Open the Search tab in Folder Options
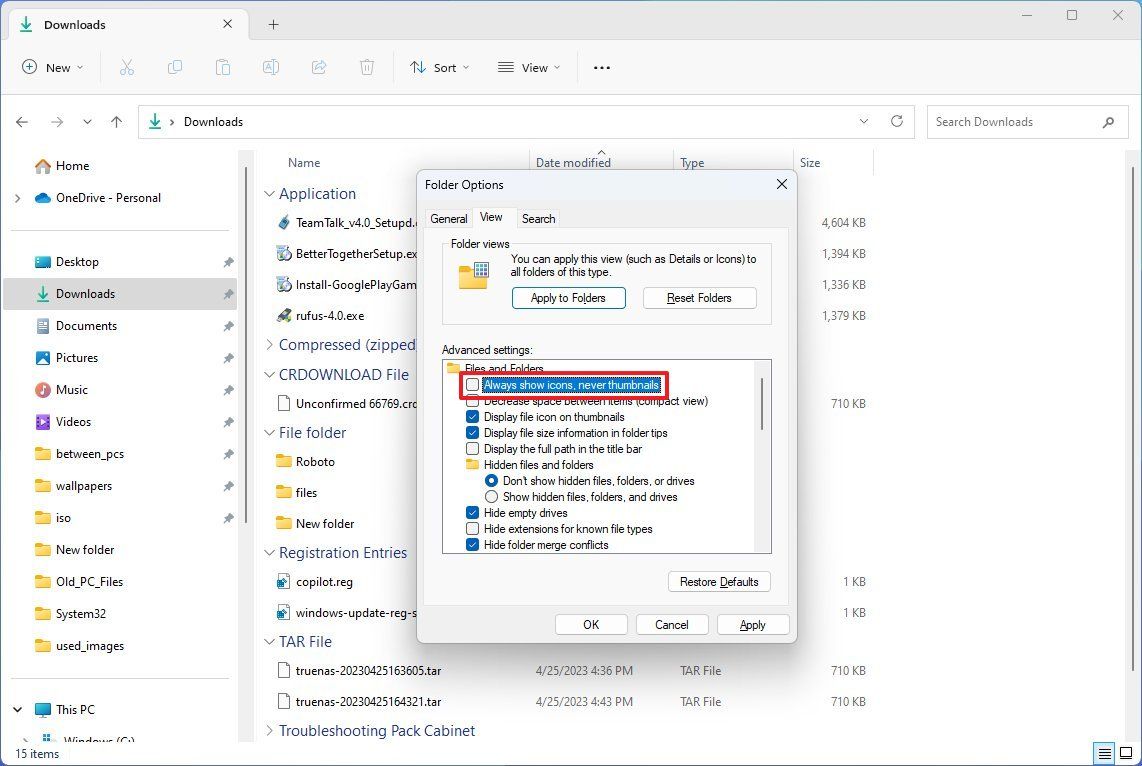The height and width of the screenshot is (766, 1142). click(x=538, y=218)
